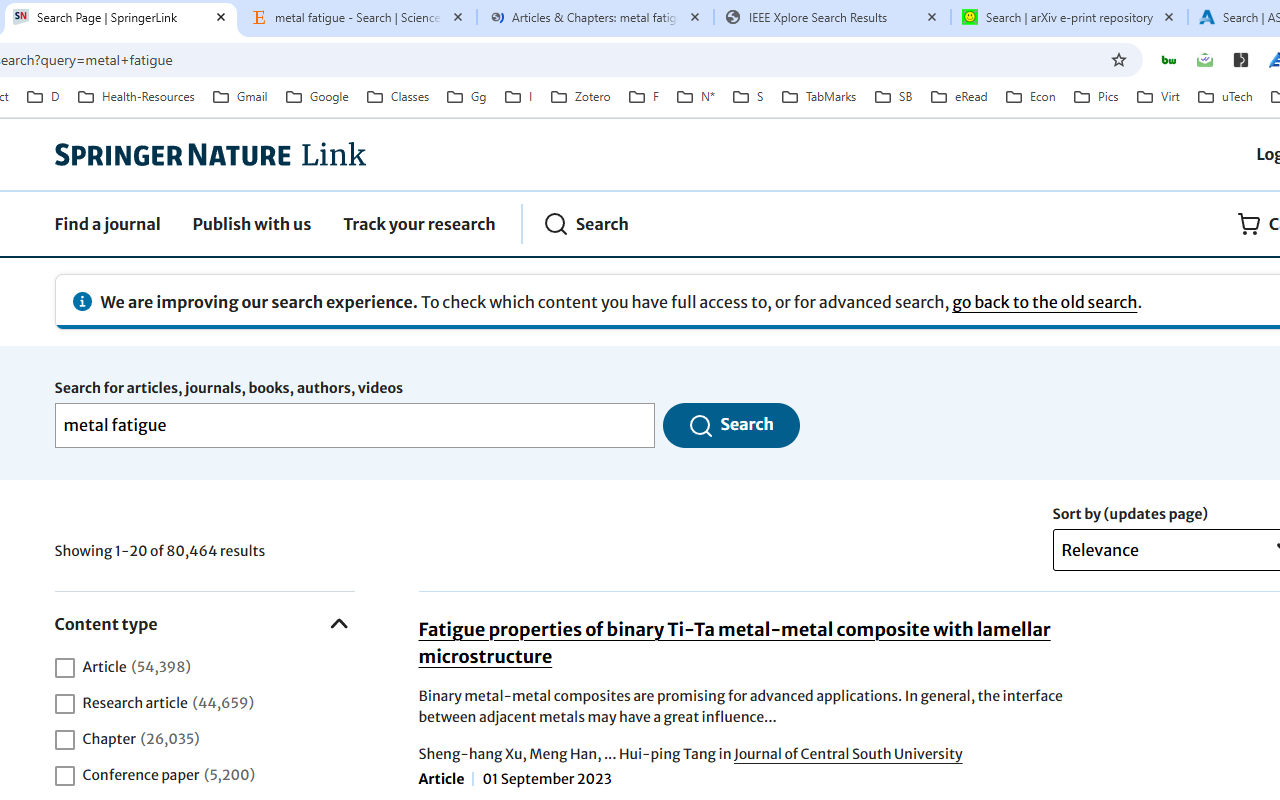Switch to the arXiv e-print repository tab

click(1068, 17)
